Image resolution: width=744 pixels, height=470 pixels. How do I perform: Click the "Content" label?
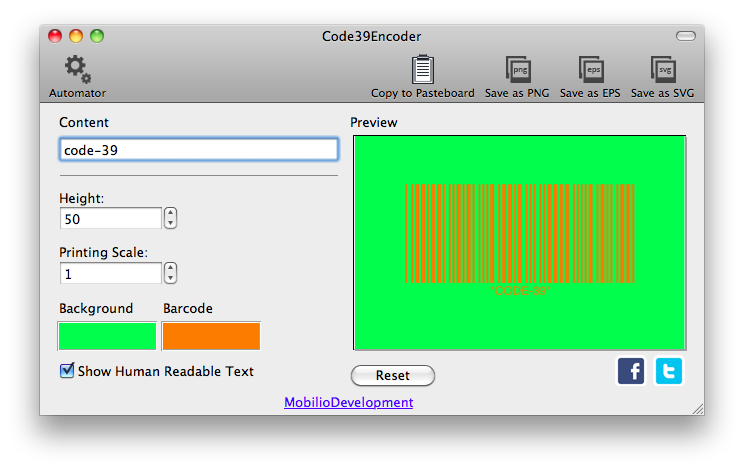pyautogui.click(x=84, y=122)
